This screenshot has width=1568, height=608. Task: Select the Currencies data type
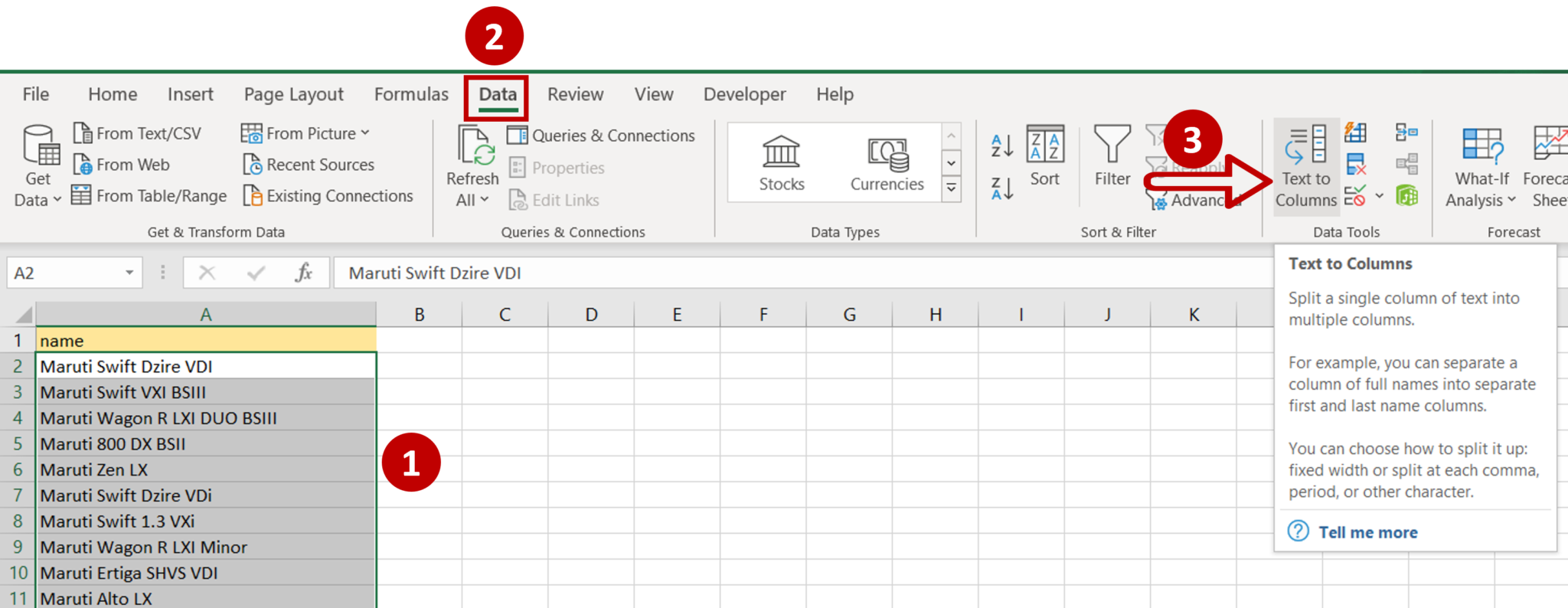[887, 163]
